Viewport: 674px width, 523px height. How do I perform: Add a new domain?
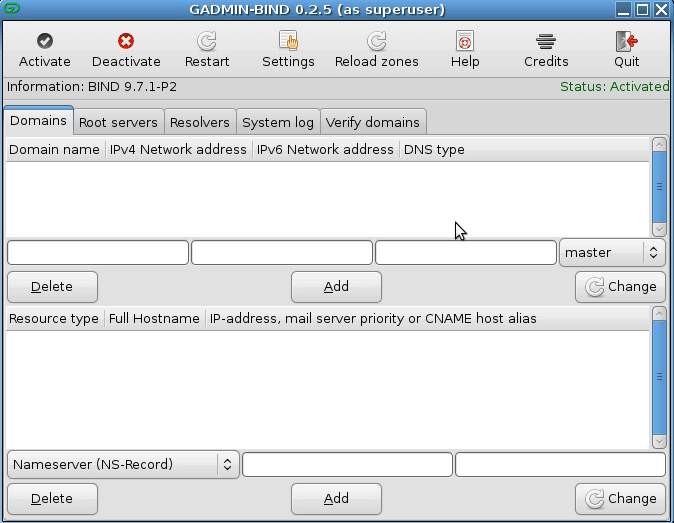click(x=336, y=287)
